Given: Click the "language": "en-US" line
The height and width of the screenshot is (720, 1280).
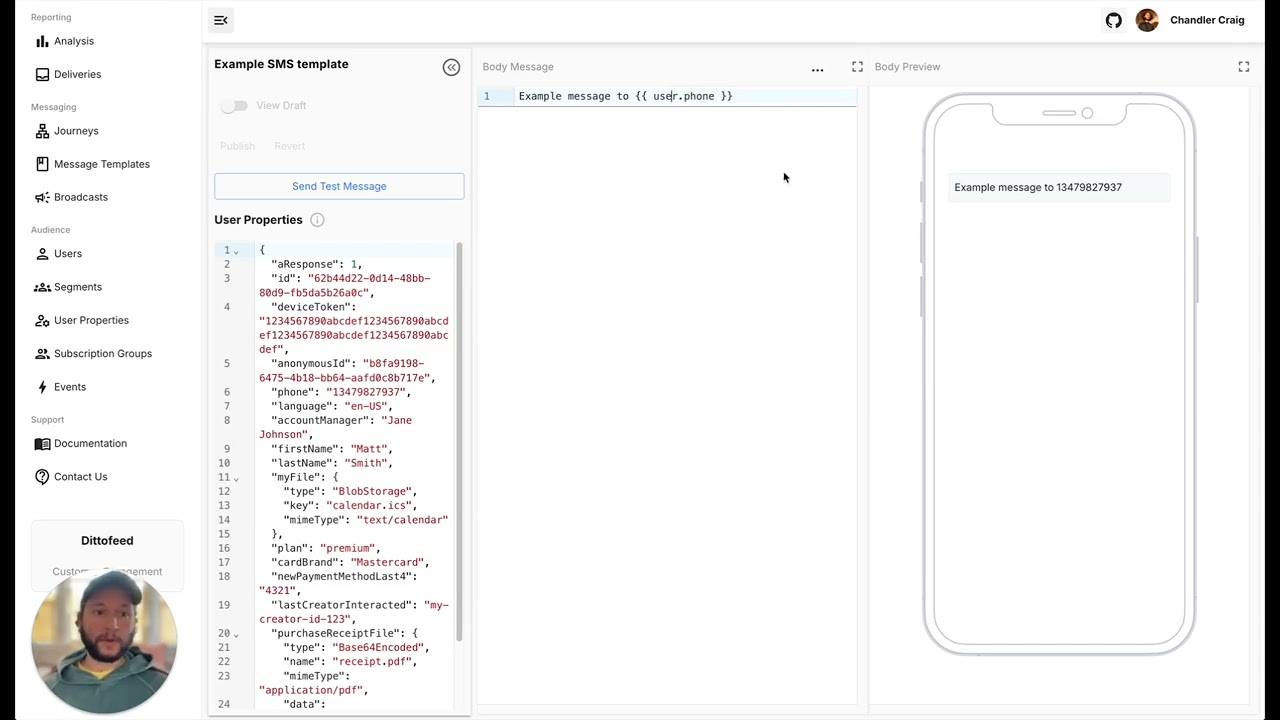Looking at the screenshot, I should (332, 406).
